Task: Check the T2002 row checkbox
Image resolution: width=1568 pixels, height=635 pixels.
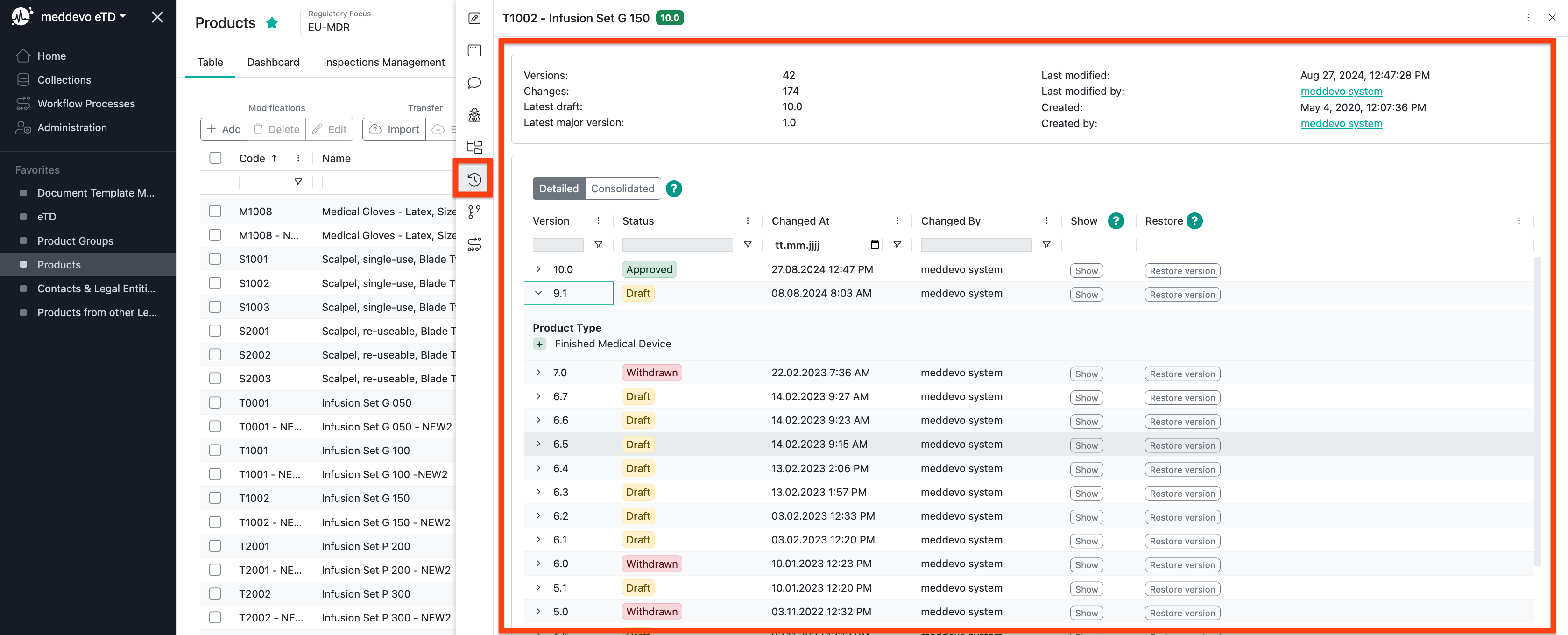Action: click(215, 593)
